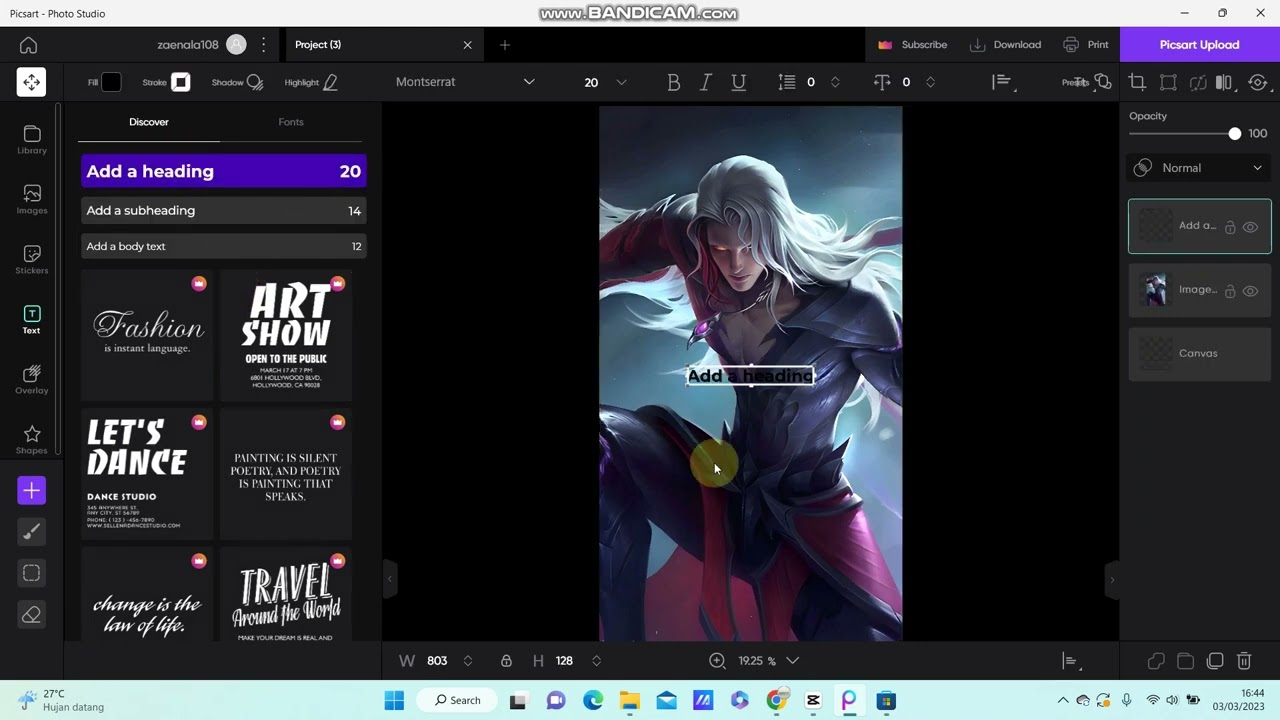
Task: Open the Stickers panel
Action: click(x=31, y=258)
